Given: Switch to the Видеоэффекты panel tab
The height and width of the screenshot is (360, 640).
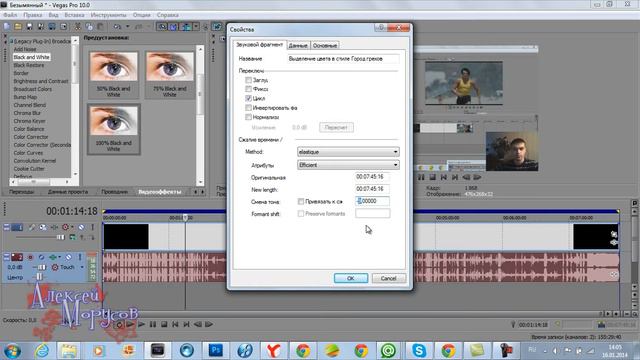Looking at the screenshot, I should tap(160, 191).
